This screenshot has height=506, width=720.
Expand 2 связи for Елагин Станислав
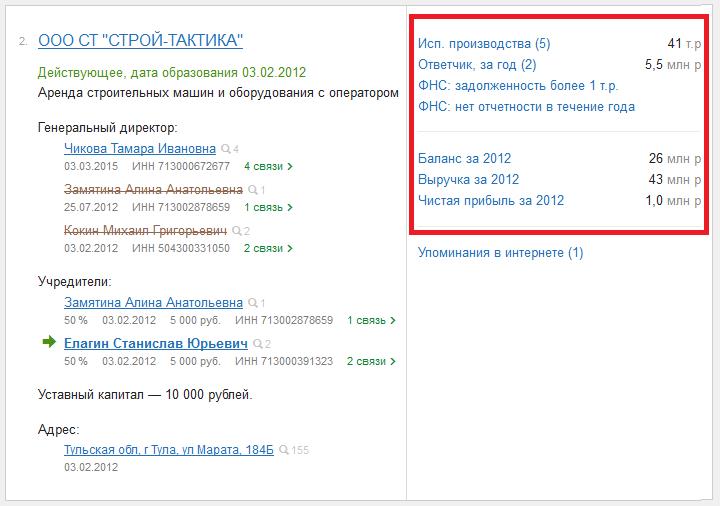[x=371, y=361]
